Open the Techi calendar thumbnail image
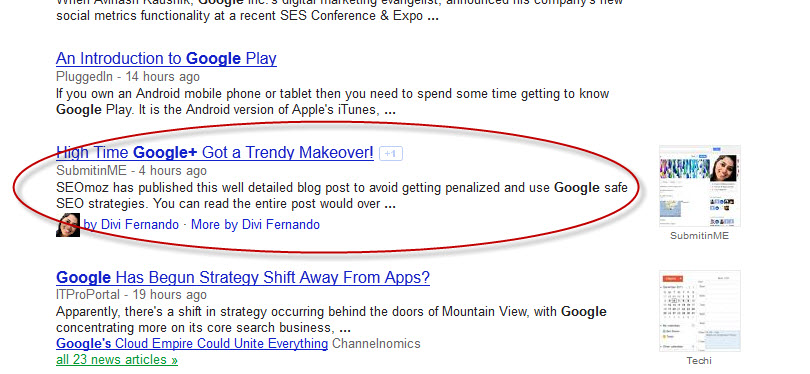810x374 pixels. click(x=699, y=311)
